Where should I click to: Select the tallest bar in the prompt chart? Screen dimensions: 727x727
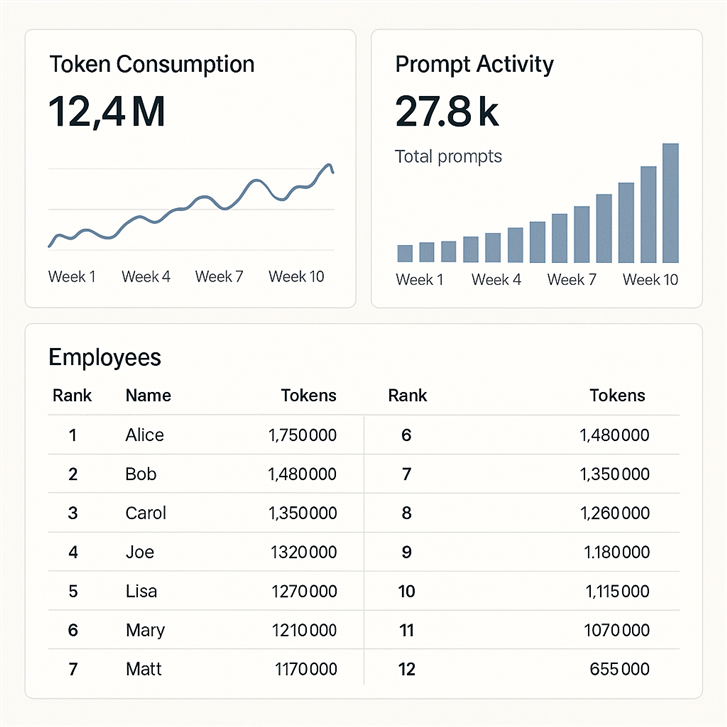[671, 203]
